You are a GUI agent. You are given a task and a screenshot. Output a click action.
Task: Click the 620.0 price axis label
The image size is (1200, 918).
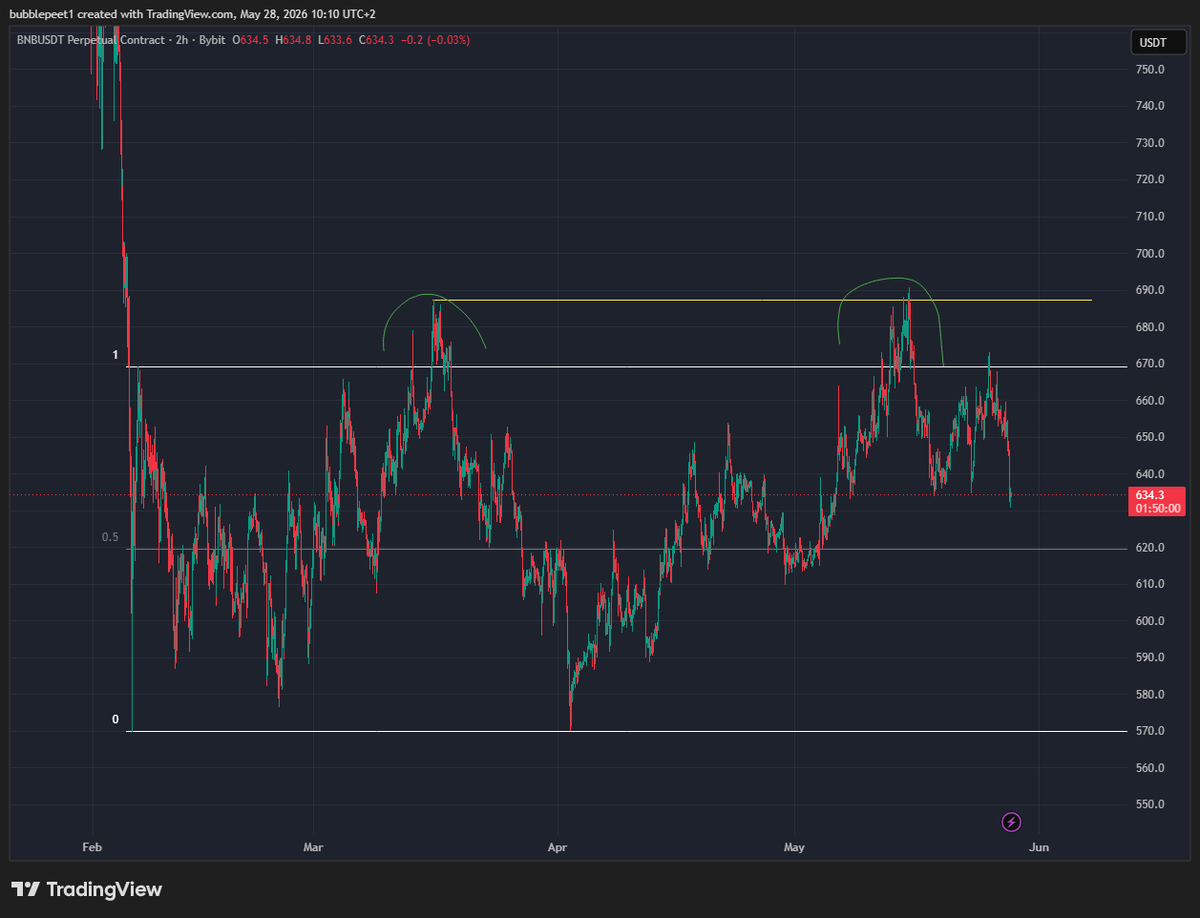[1150, 547]
